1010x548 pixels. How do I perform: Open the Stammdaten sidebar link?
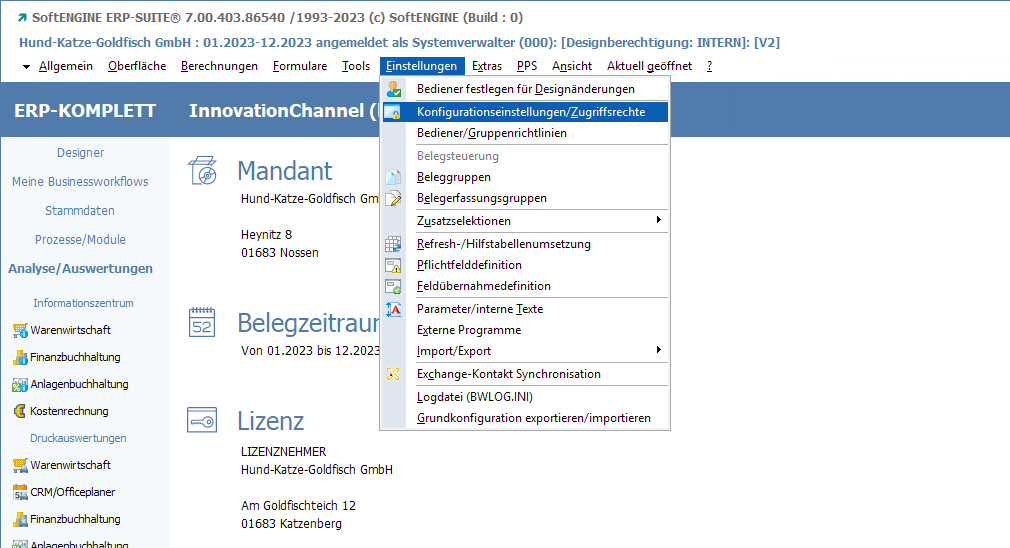tap(80, 211)
